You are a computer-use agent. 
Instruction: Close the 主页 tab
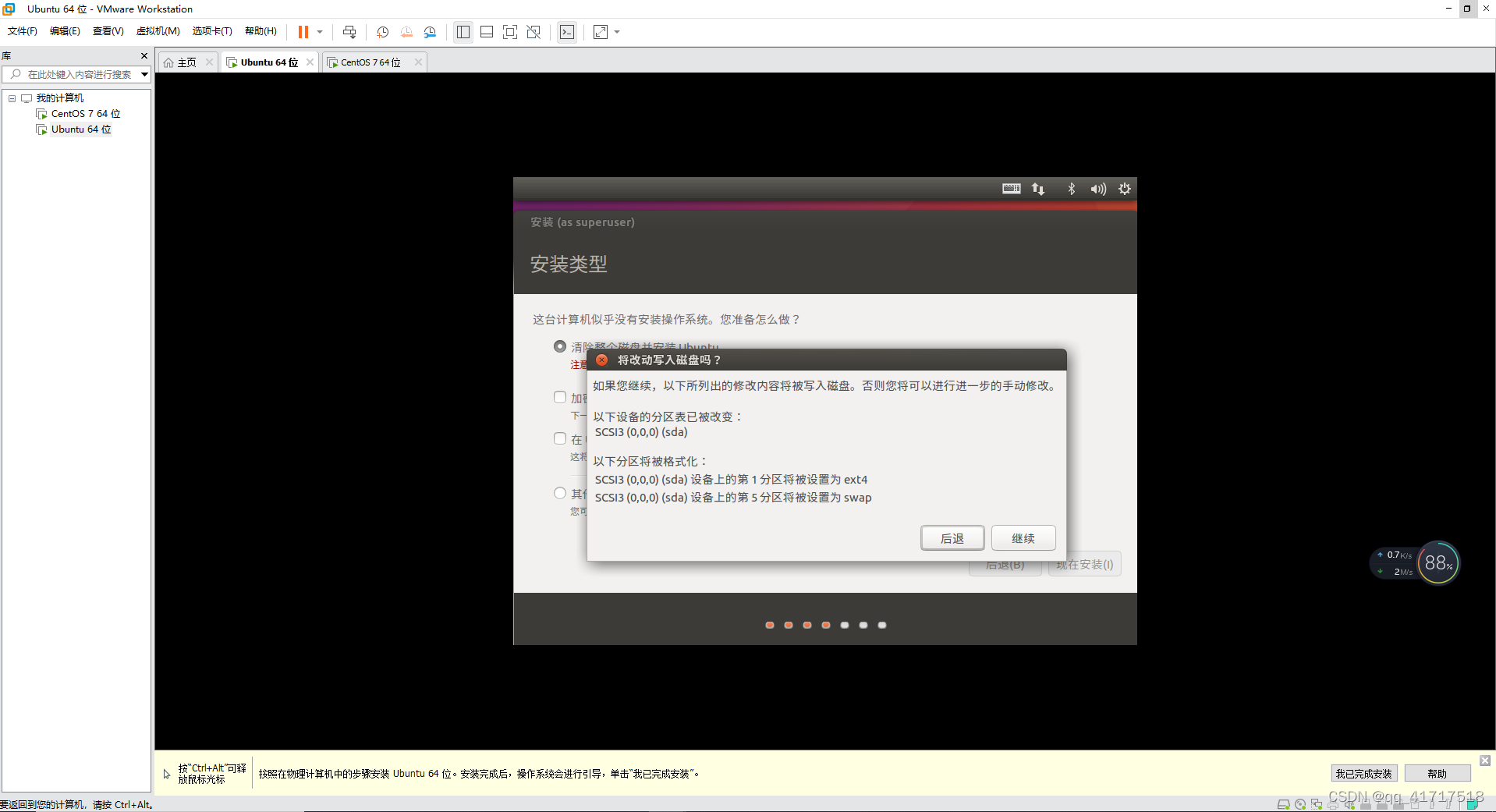[x=209, y=62]
